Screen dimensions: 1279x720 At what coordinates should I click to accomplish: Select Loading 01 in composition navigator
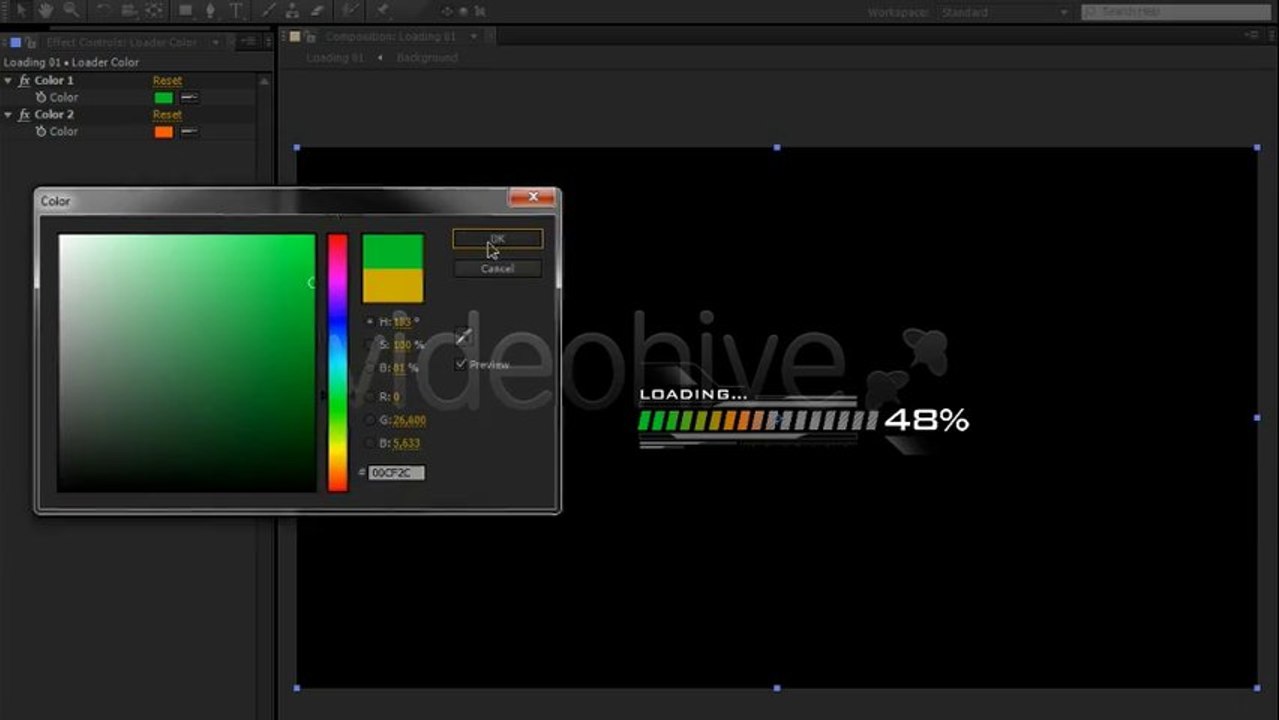[x=335, y=58]
